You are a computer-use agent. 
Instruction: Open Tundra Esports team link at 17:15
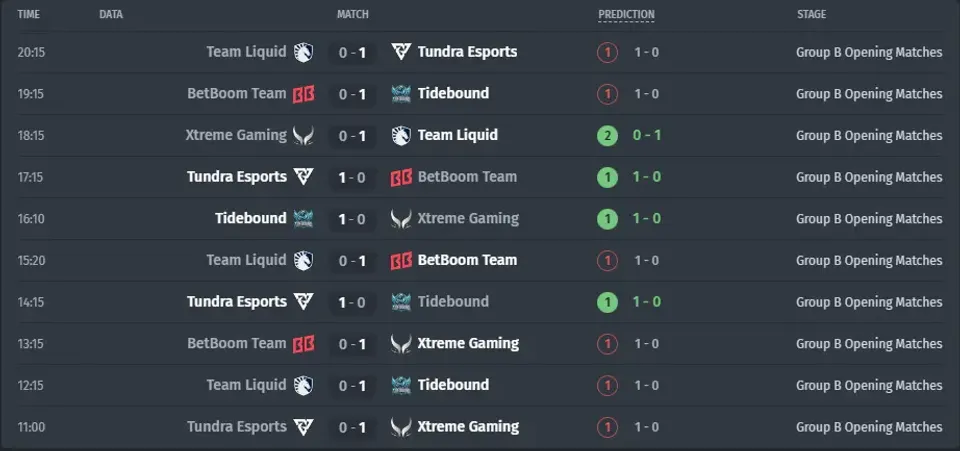[237, 176]
